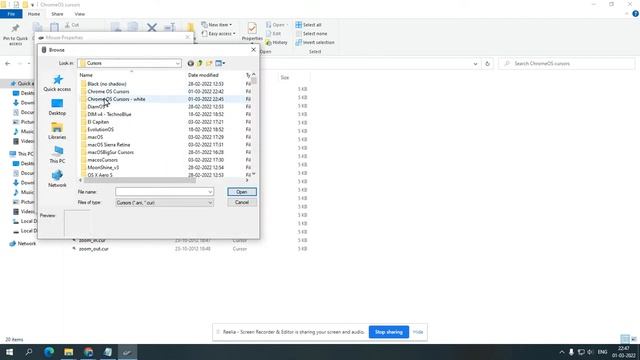Open Microsoft Edge from the taskbar
Screen dimensions: 640x360
pos(49,352)
